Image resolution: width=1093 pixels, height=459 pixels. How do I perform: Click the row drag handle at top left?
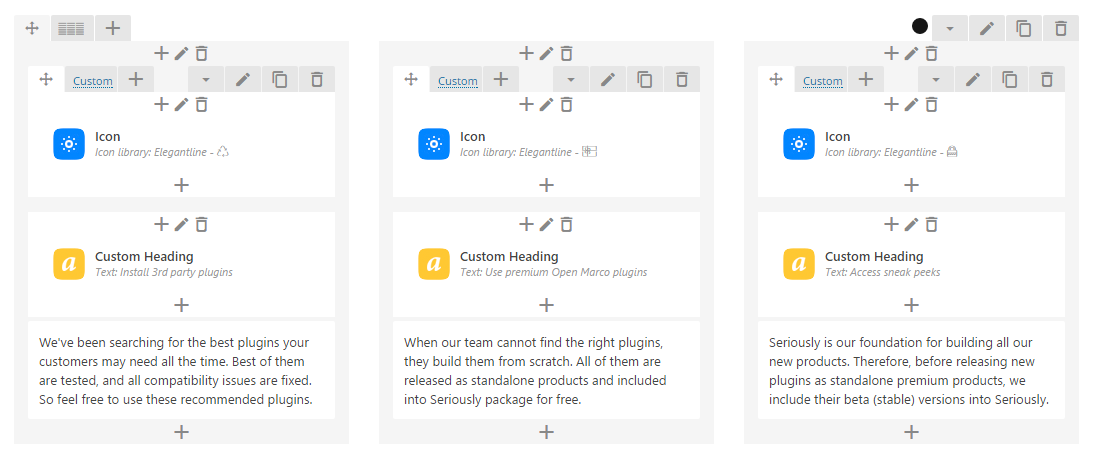point(31,29)
